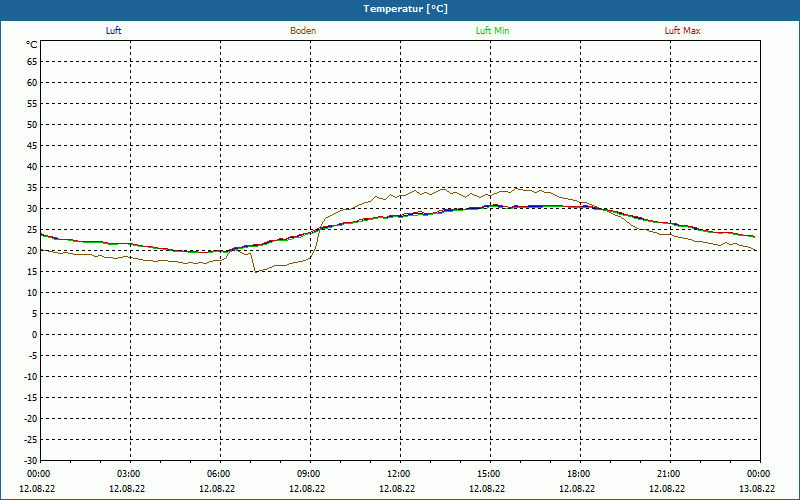Click the 0 value on the temperature axis

point(35,335)
